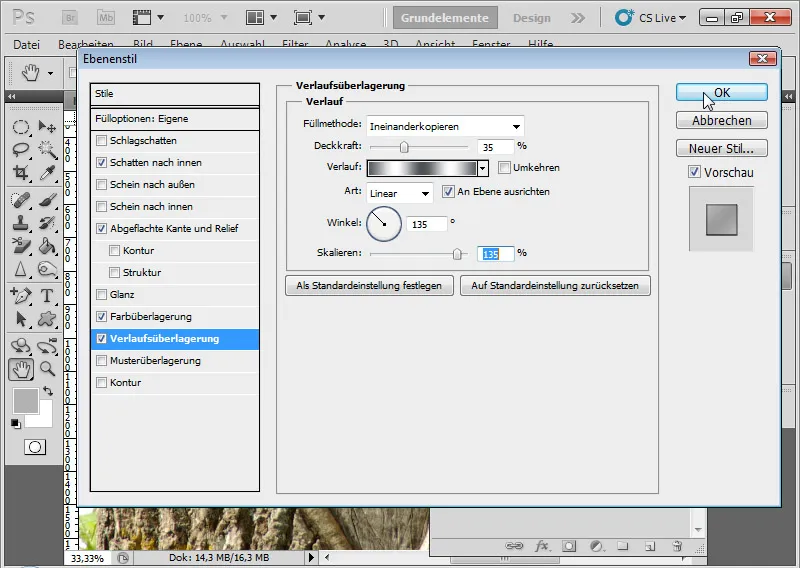800x568 pixels.
Task: Select the Sharpen tool
Action: 20,268
